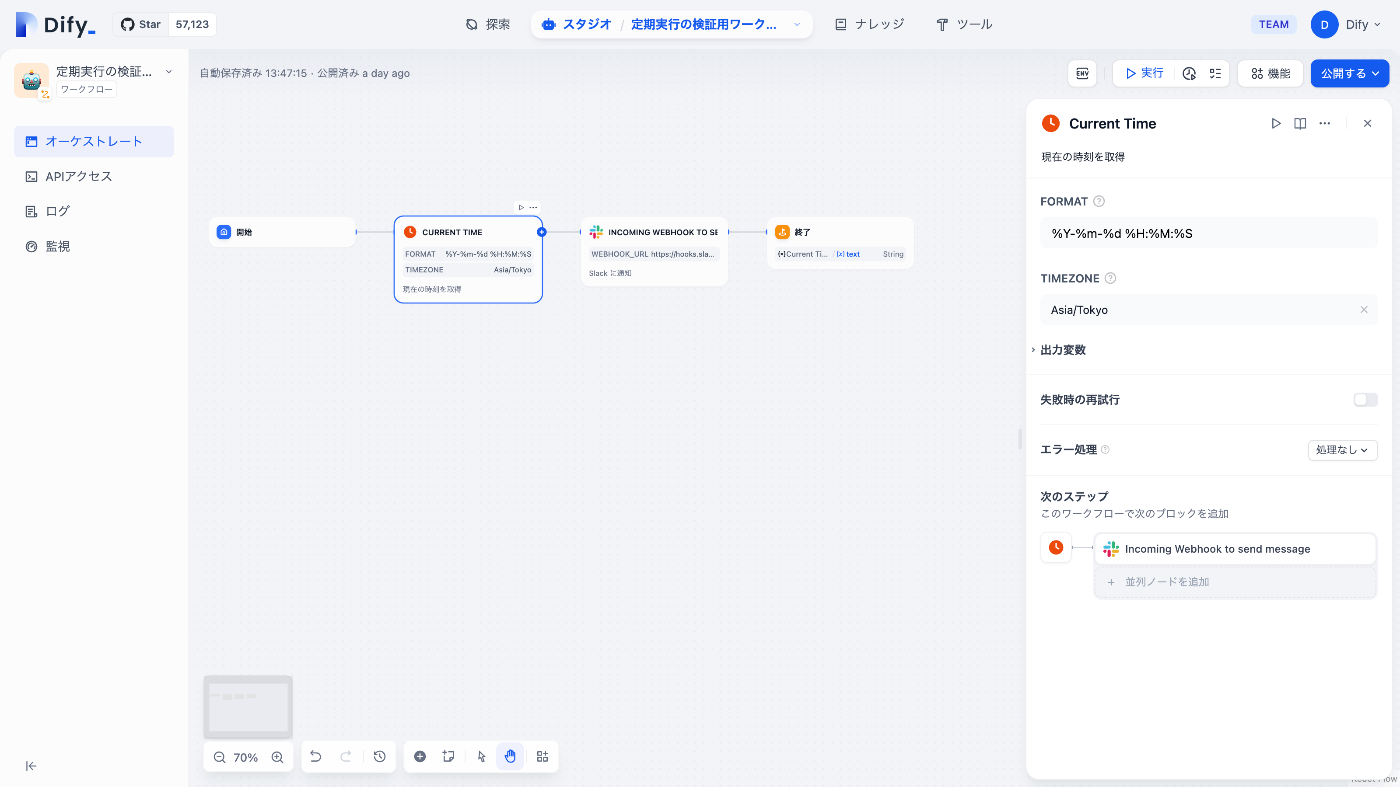Click the add block plus icon in the toolbar
The height and width of the screenshot is (787, 1400).
tap(420, 756)
